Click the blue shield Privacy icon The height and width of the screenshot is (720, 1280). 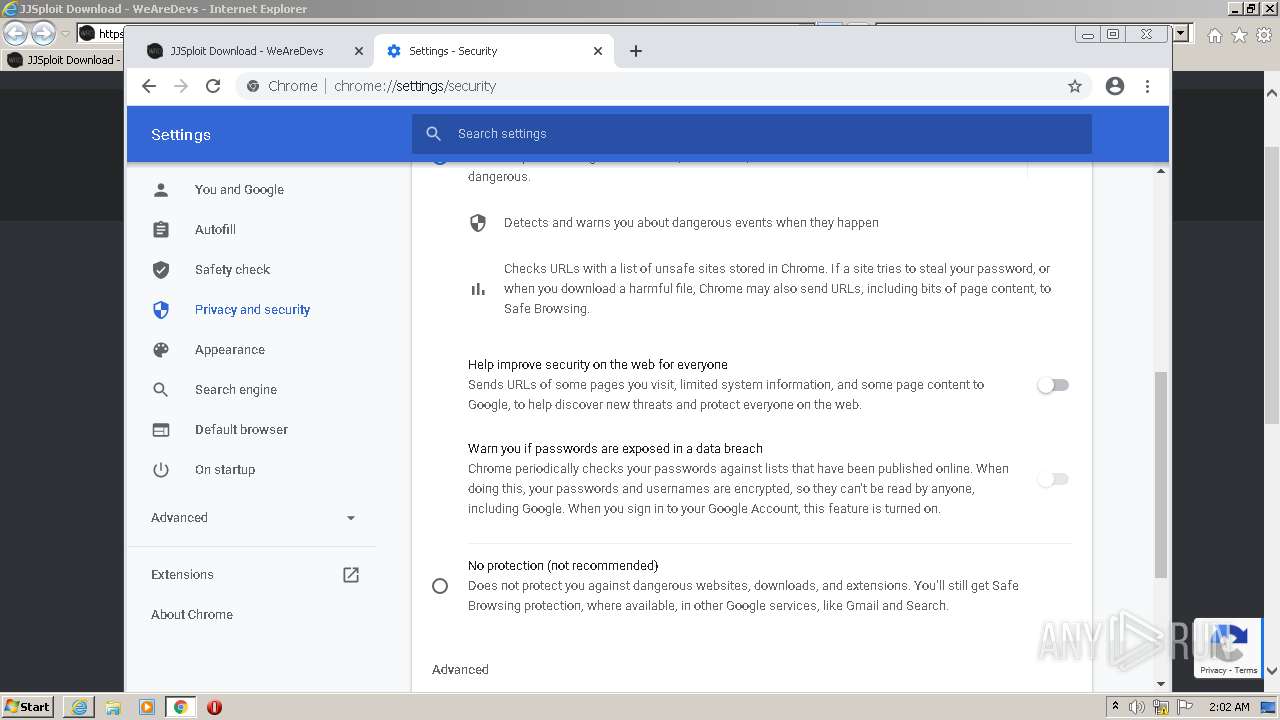(x=161, y=310)
